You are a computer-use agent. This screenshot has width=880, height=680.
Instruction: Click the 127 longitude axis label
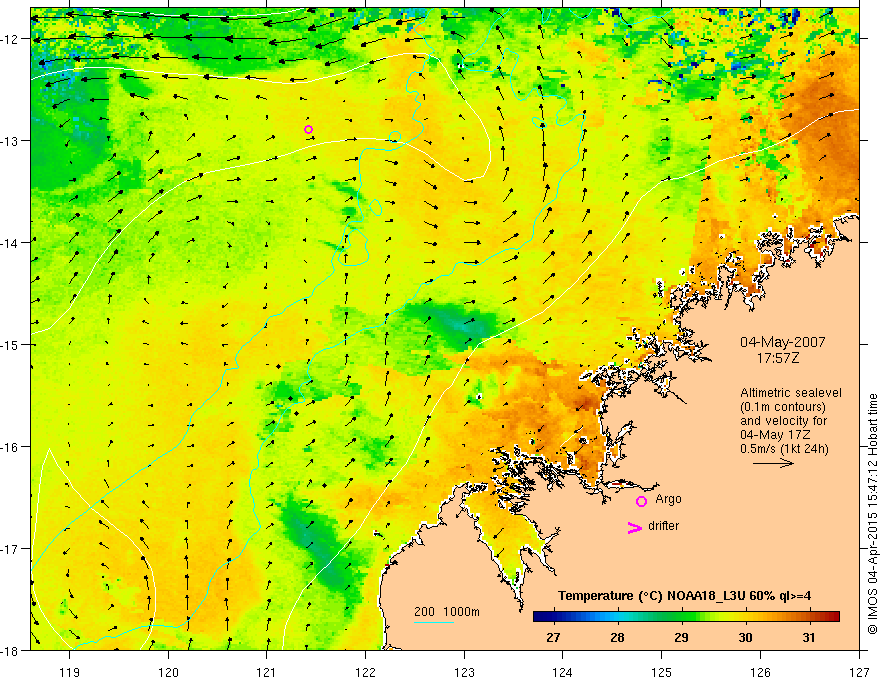tap(859, 672)
